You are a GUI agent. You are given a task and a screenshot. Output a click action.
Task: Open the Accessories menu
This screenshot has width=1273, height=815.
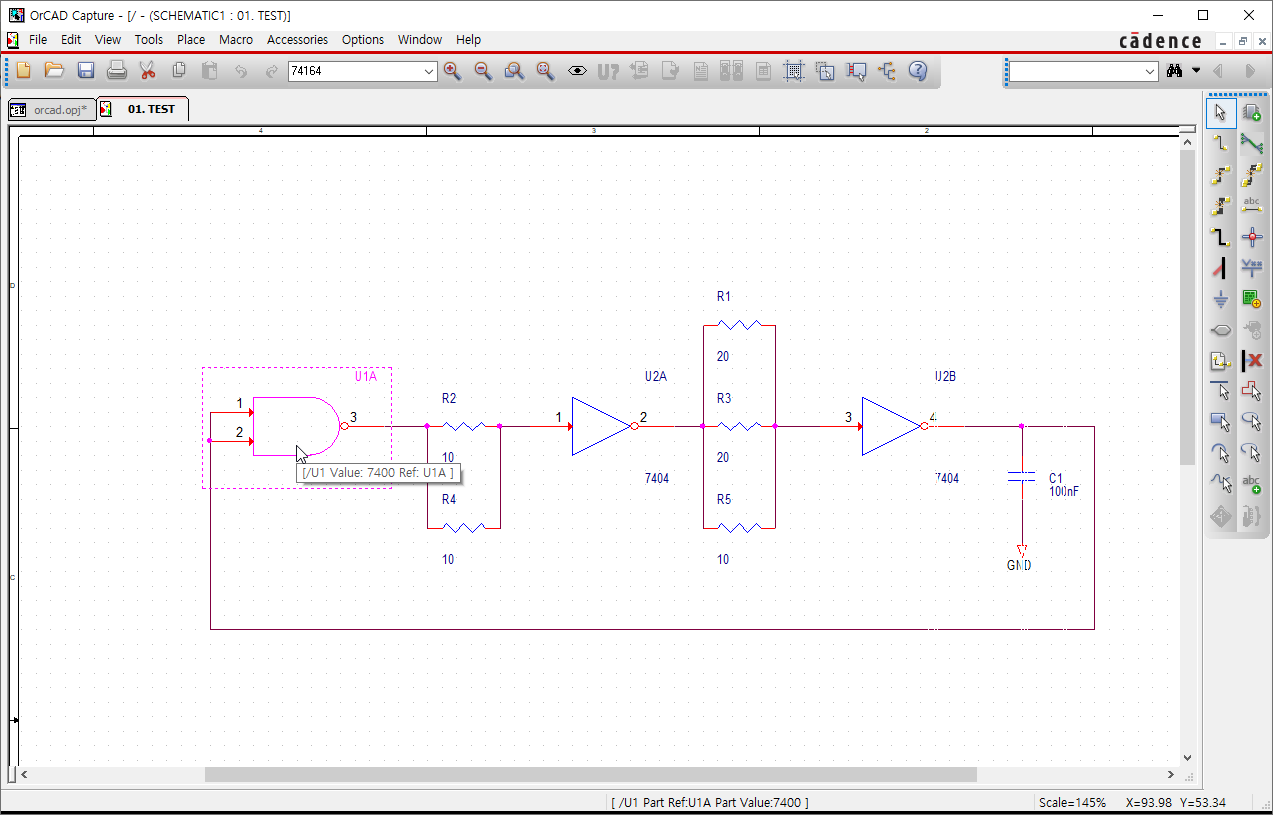tap(297, 40)
